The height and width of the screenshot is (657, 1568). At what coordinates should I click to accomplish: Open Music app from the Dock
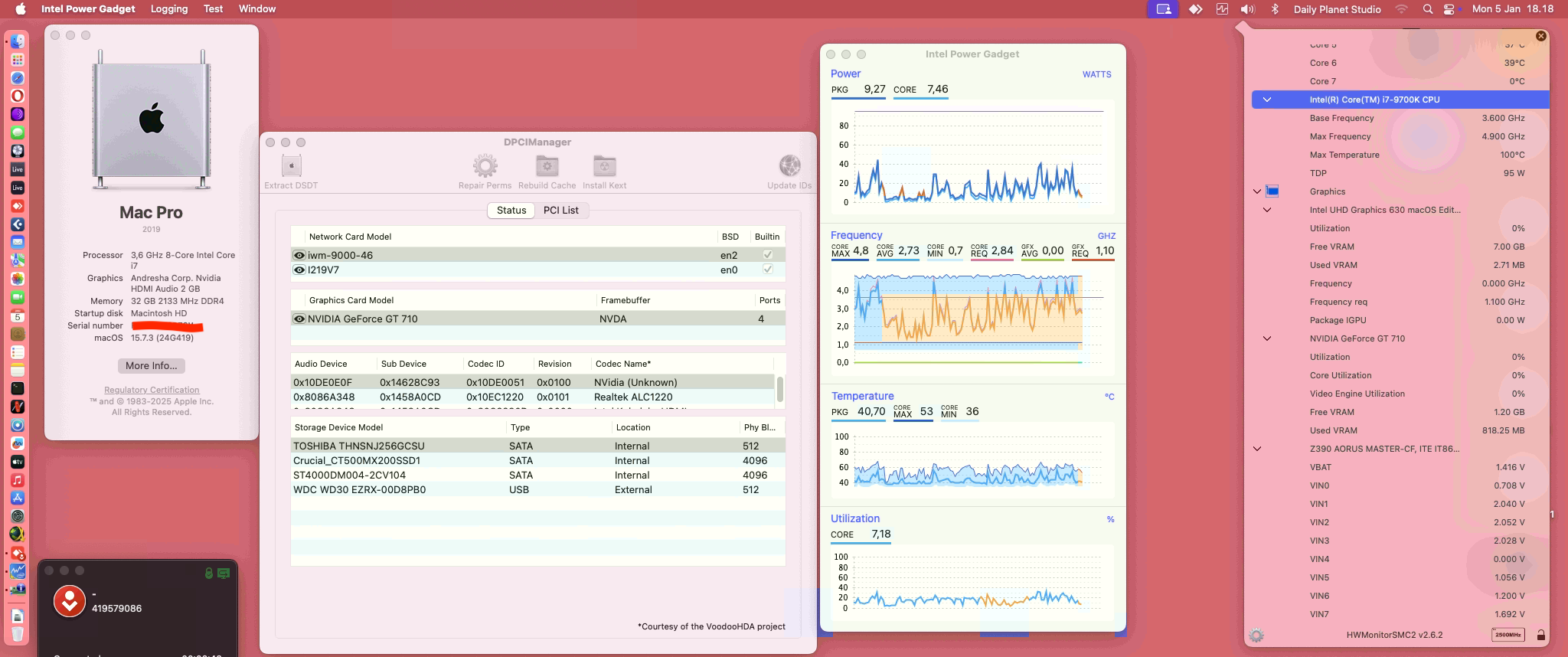[x=17, y=480]
